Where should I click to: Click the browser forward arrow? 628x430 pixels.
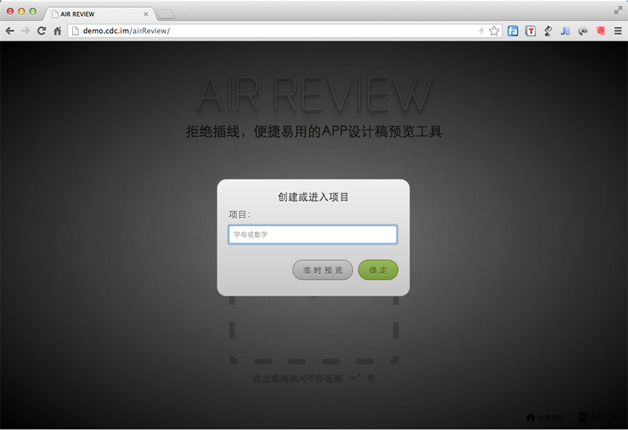click(x=26, y=31)
